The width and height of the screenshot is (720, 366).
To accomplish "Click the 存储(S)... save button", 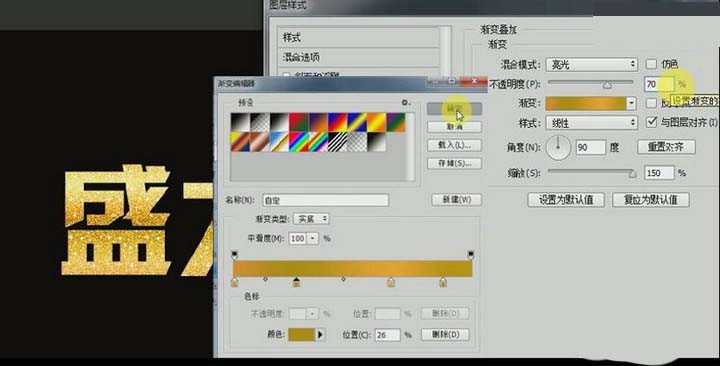I will click(x=454, y=163).
